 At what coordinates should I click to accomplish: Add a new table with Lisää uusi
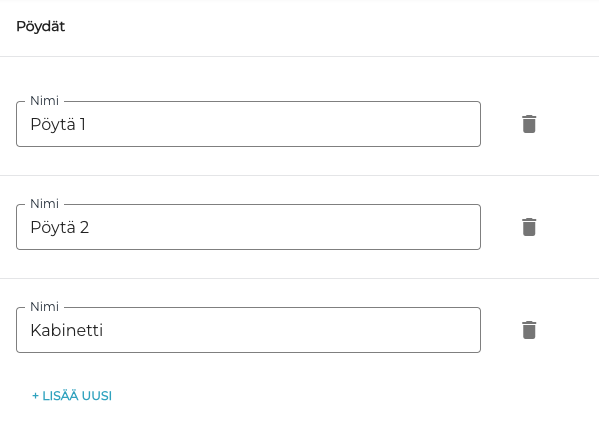[72, 396]
